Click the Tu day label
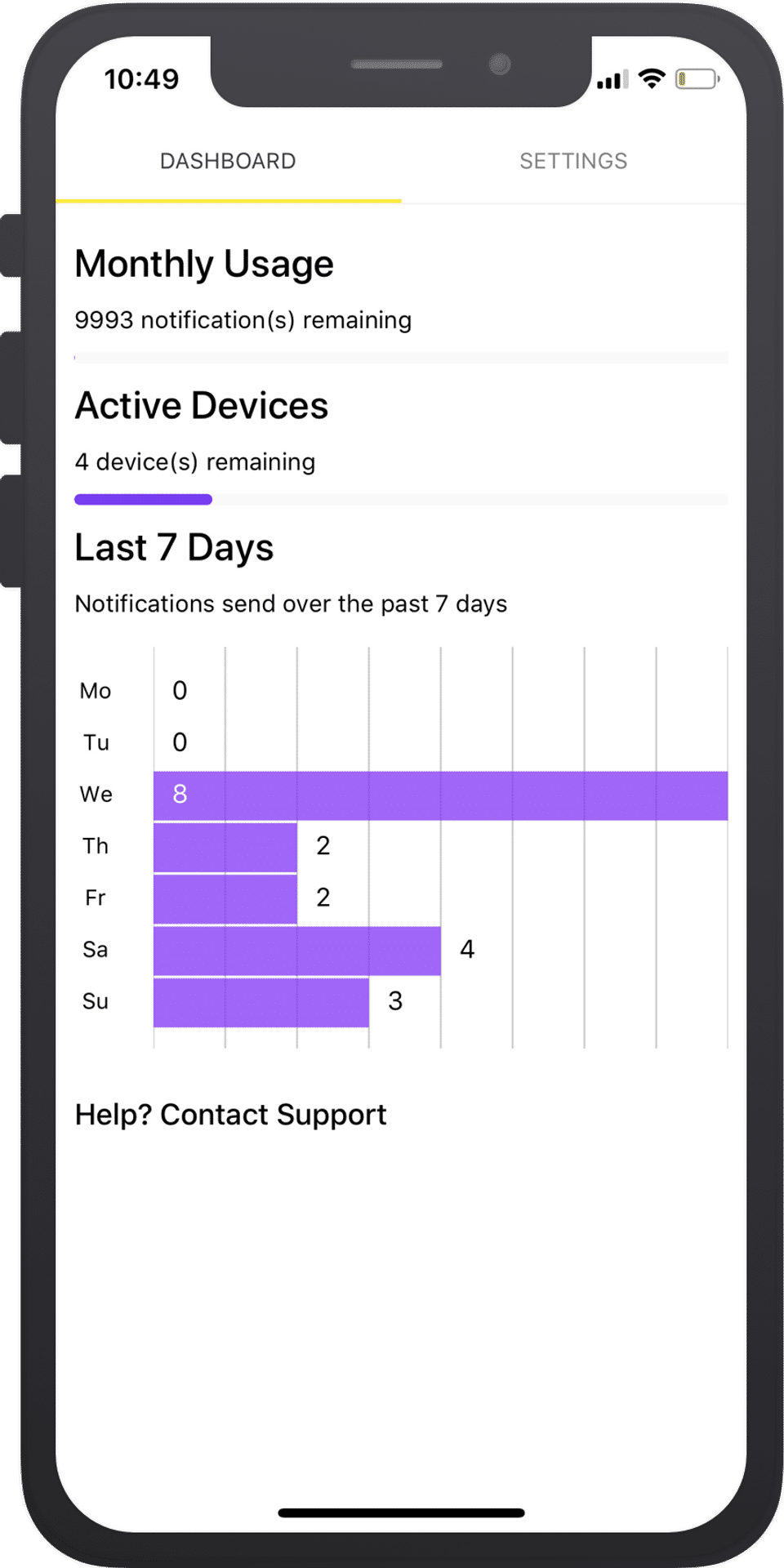This screenshot has height=1568, width=784. pyautogui.click(x=96, y=742)
